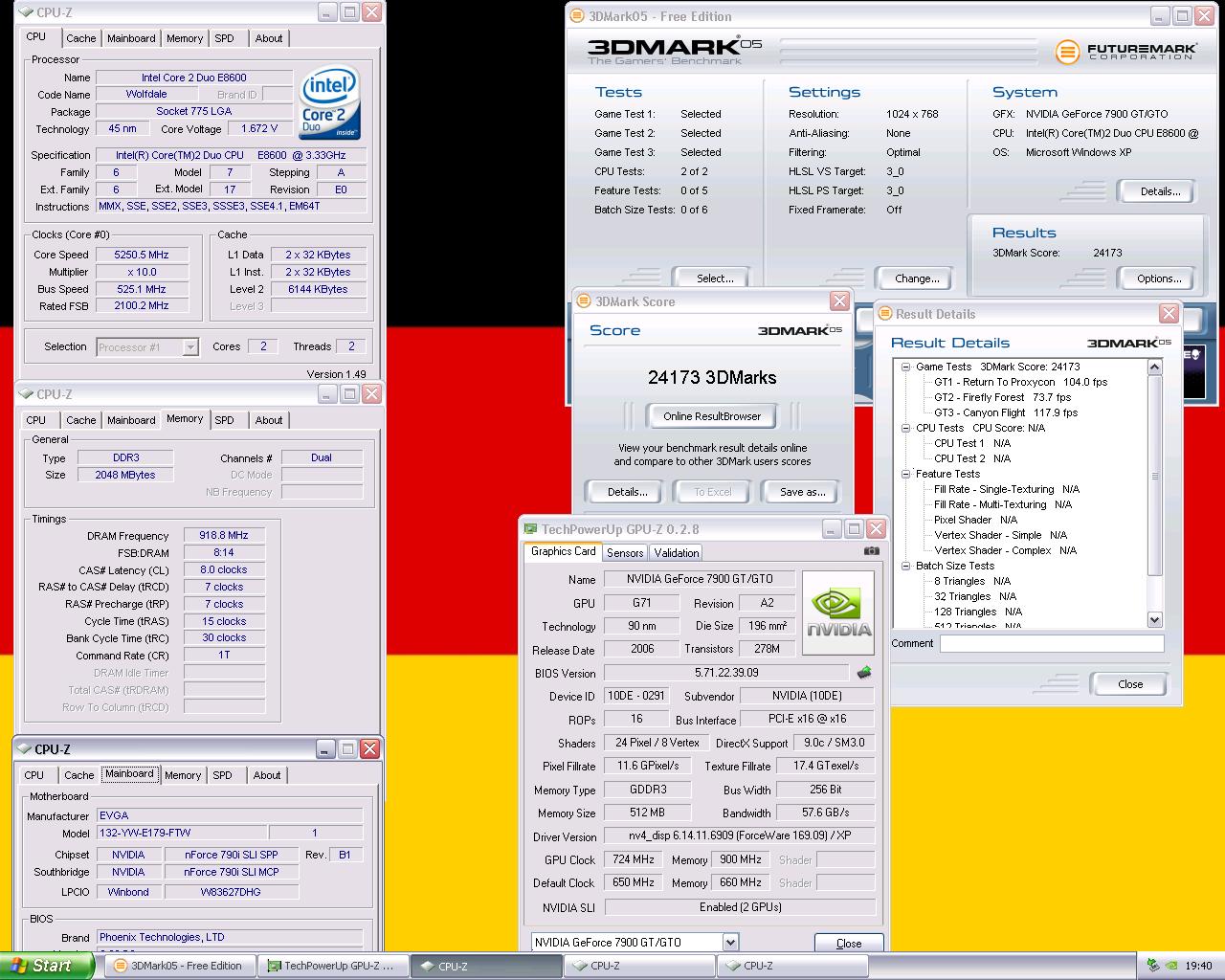Open the Windows Start menu

[47, 966]
